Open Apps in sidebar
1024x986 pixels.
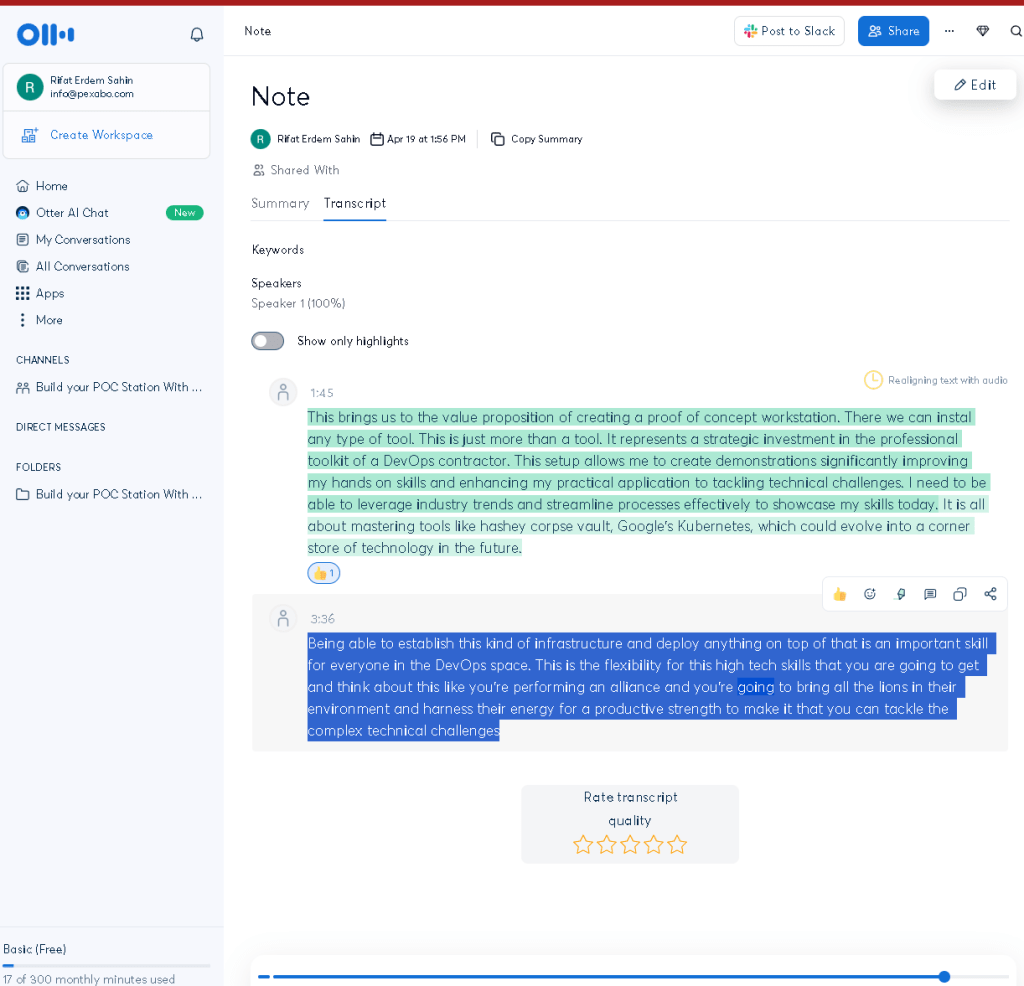[40, 293]
